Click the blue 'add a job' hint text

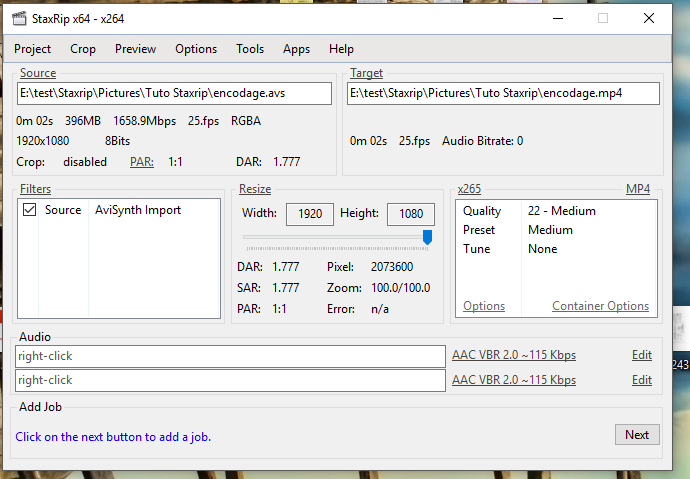tap(113, 437)
